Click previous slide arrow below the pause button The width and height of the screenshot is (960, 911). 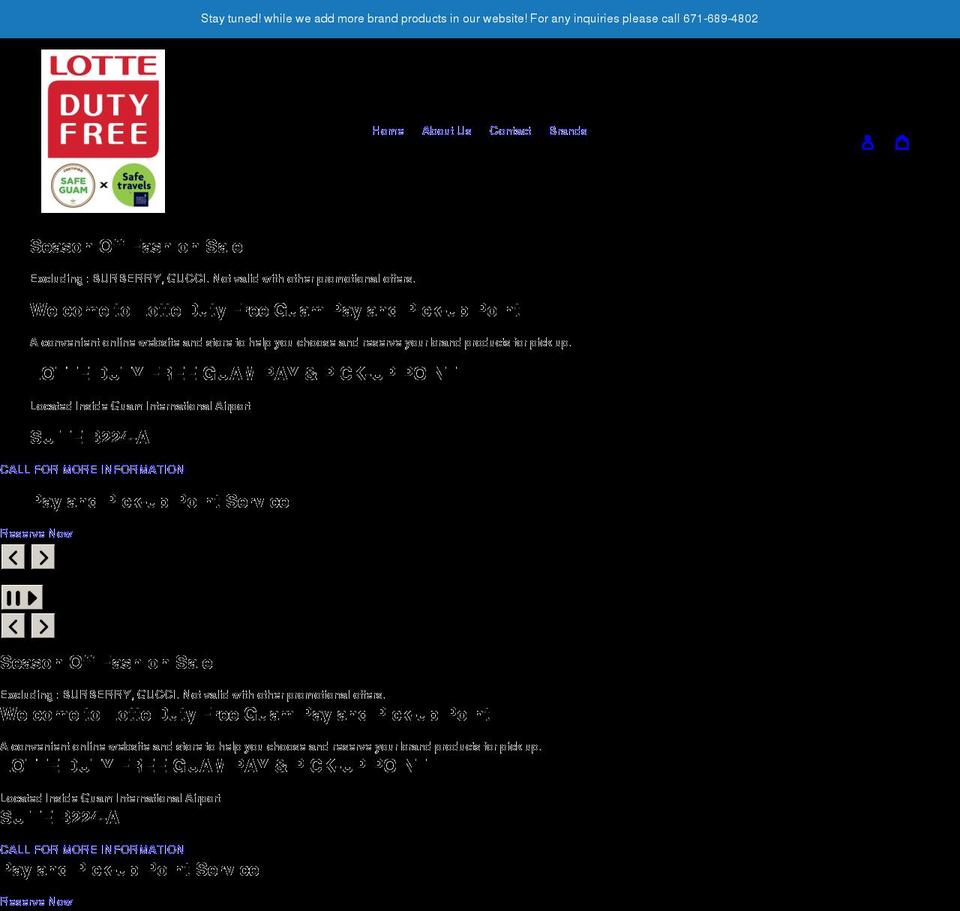click(x=13, y=626)
